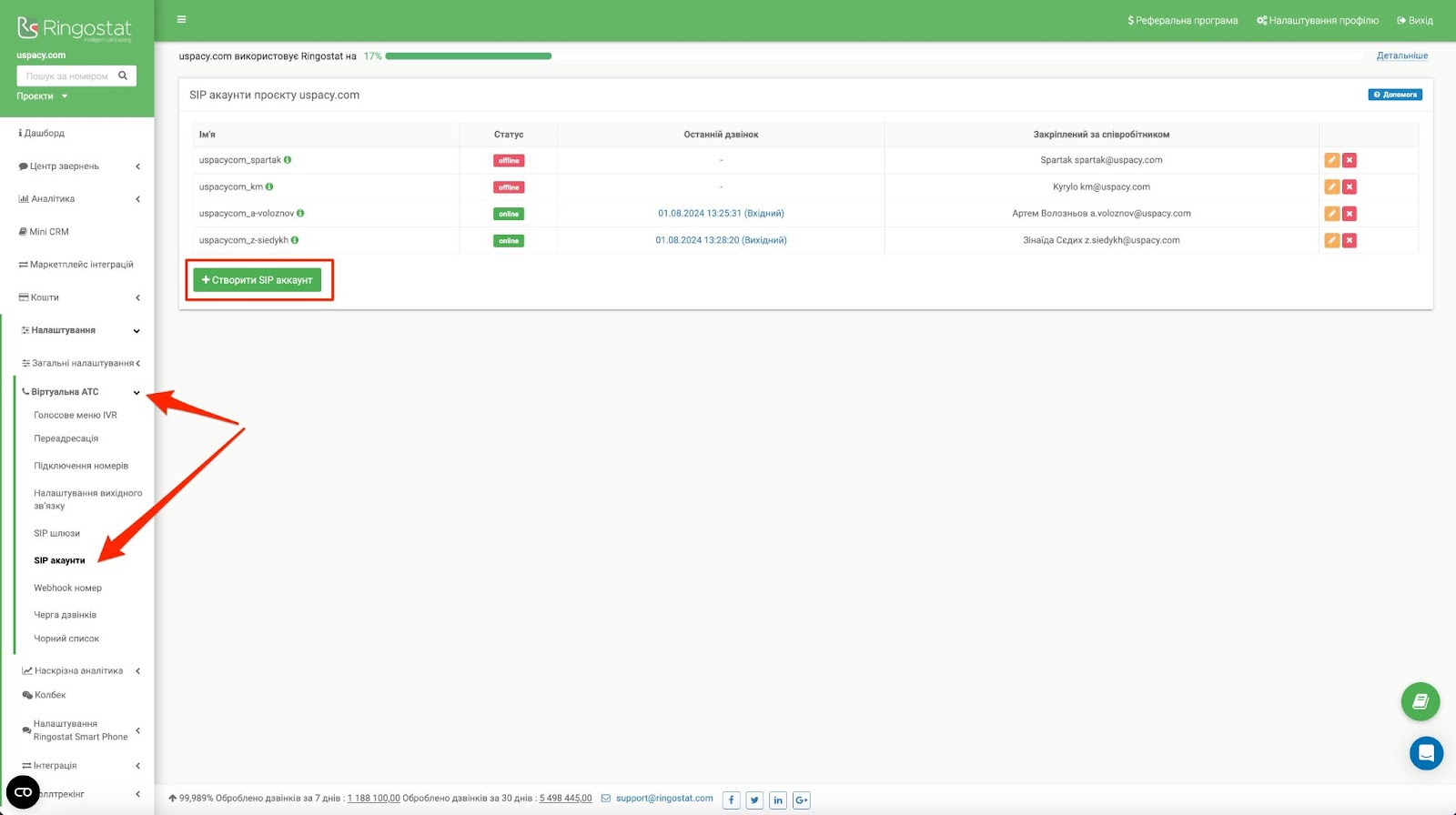Click info icon next to uspacycom_z-siedykh
The height and width of the screenshot is (815, 1456).
(x=295, y=240)
